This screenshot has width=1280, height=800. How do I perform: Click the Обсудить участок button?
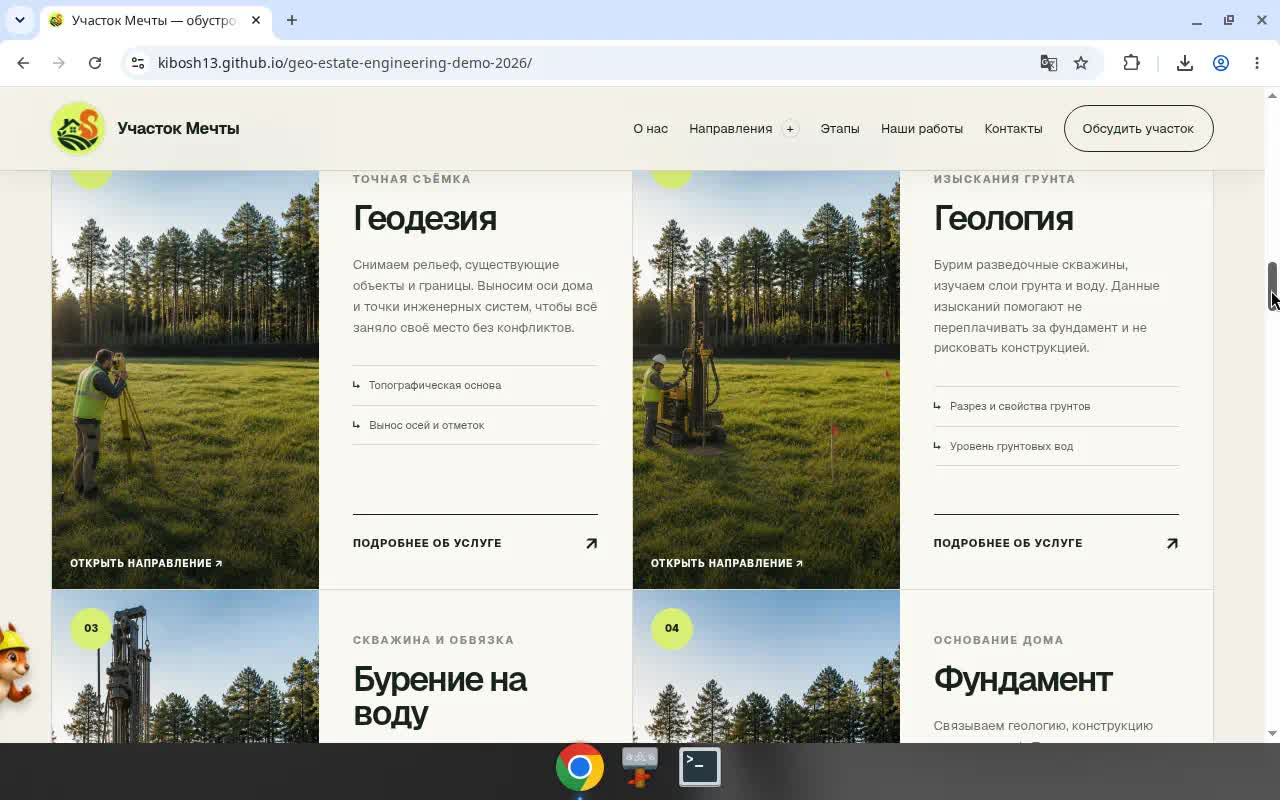click(x=1138, y=128)
